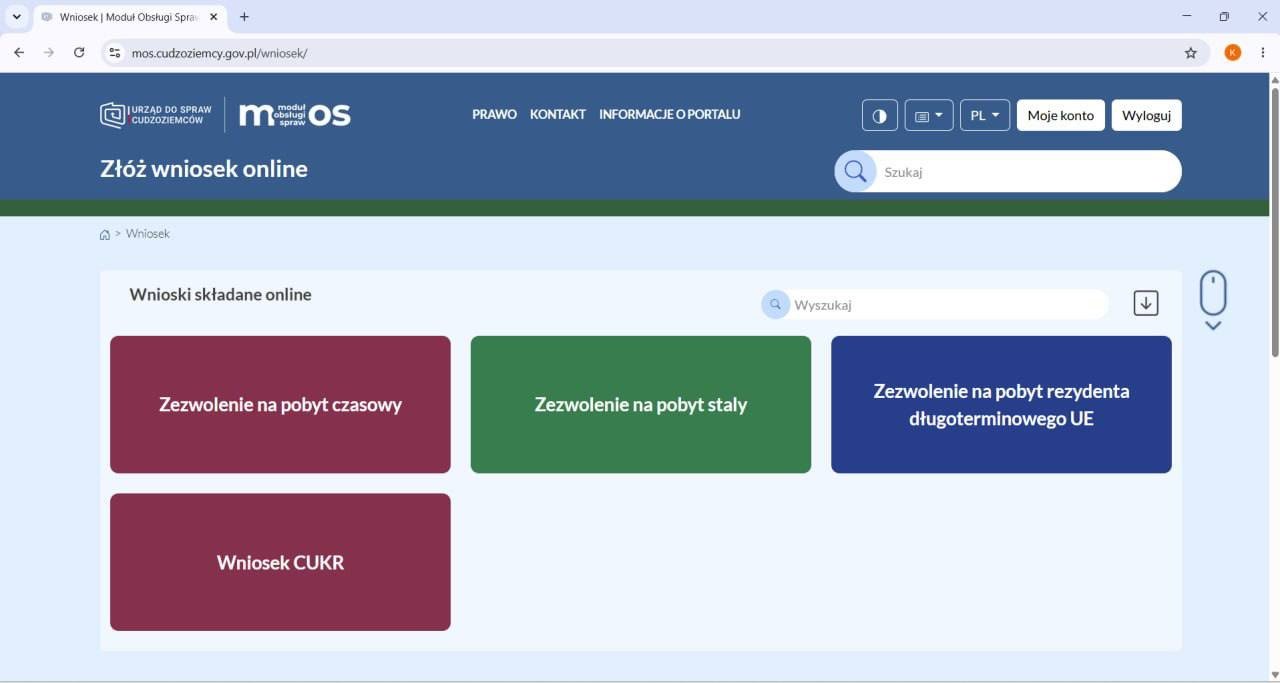Image resolution: width=1280 pixels, height=683 pixels.
Task: Bookmark this page with star icon
Action: point(1190,53)
